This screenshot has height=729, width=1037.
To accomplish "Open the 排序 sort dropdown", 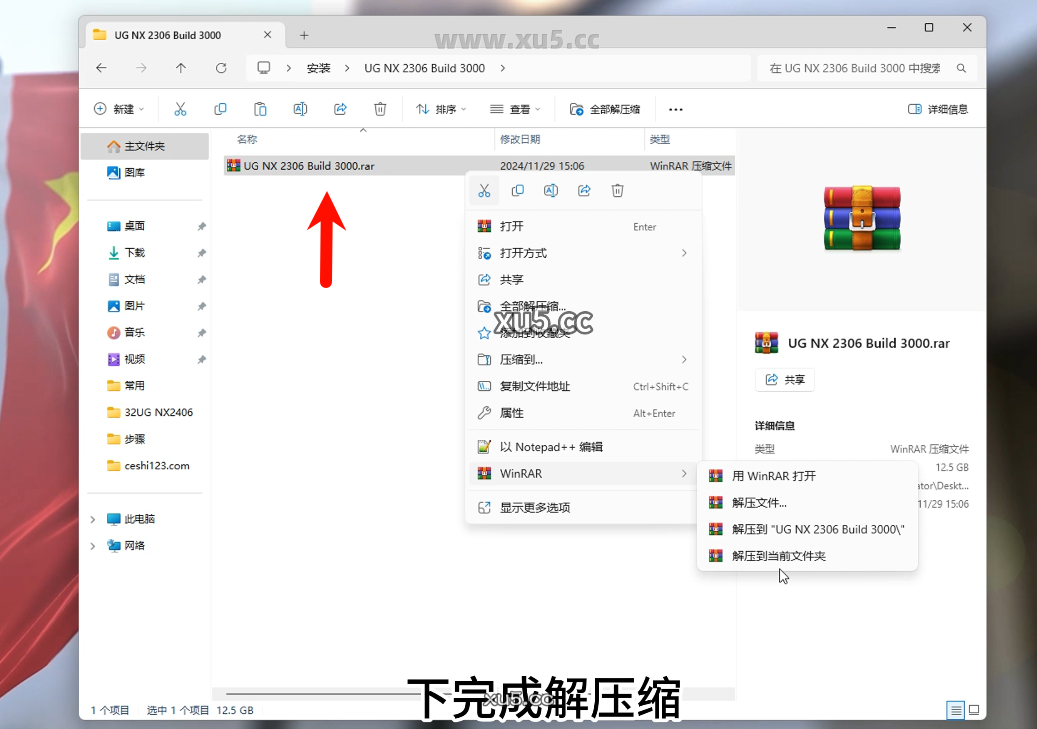I will pyautogui.click(x=440, y=109).
